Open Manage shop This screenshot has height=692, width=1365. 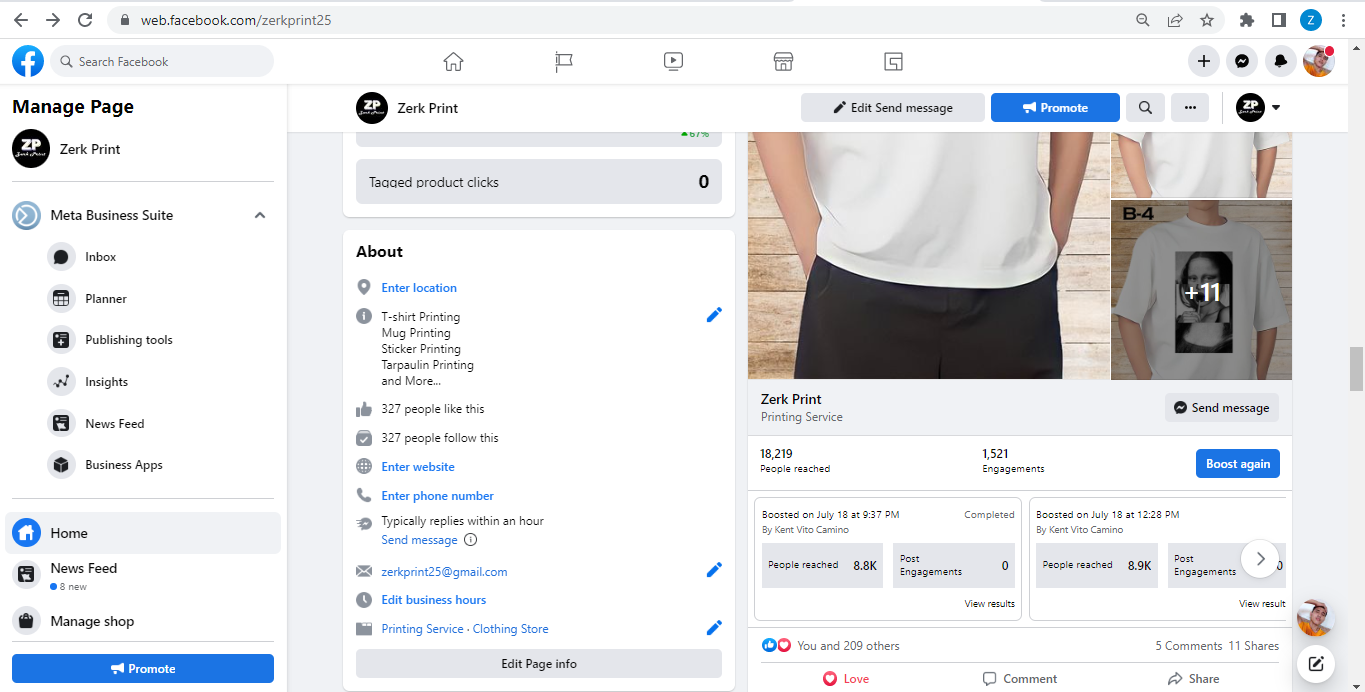[143, 621]
